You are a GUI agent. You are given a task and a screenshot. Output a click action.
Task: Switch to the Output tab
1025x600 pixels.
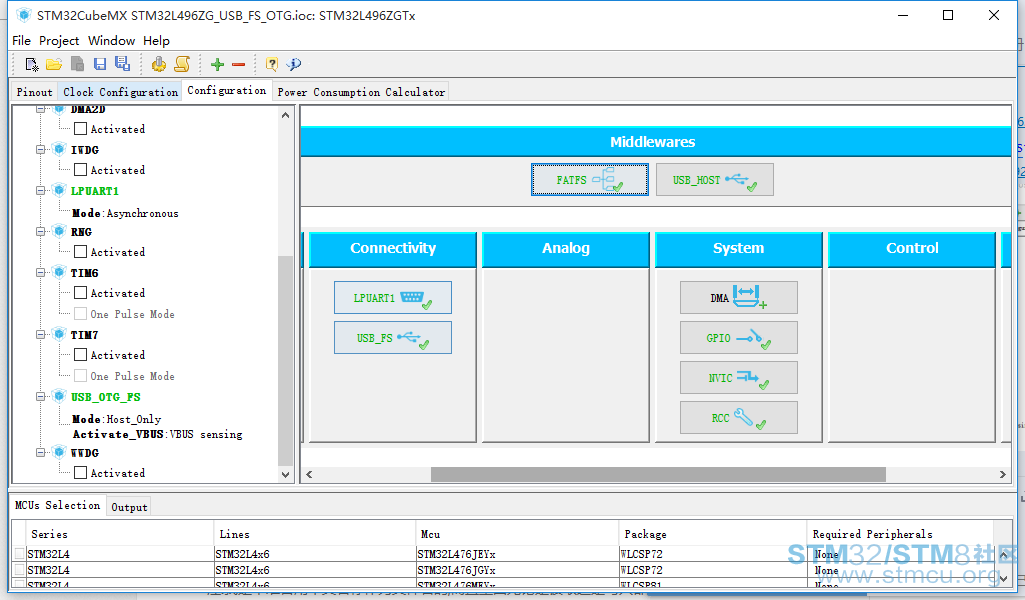click(129, 507)
